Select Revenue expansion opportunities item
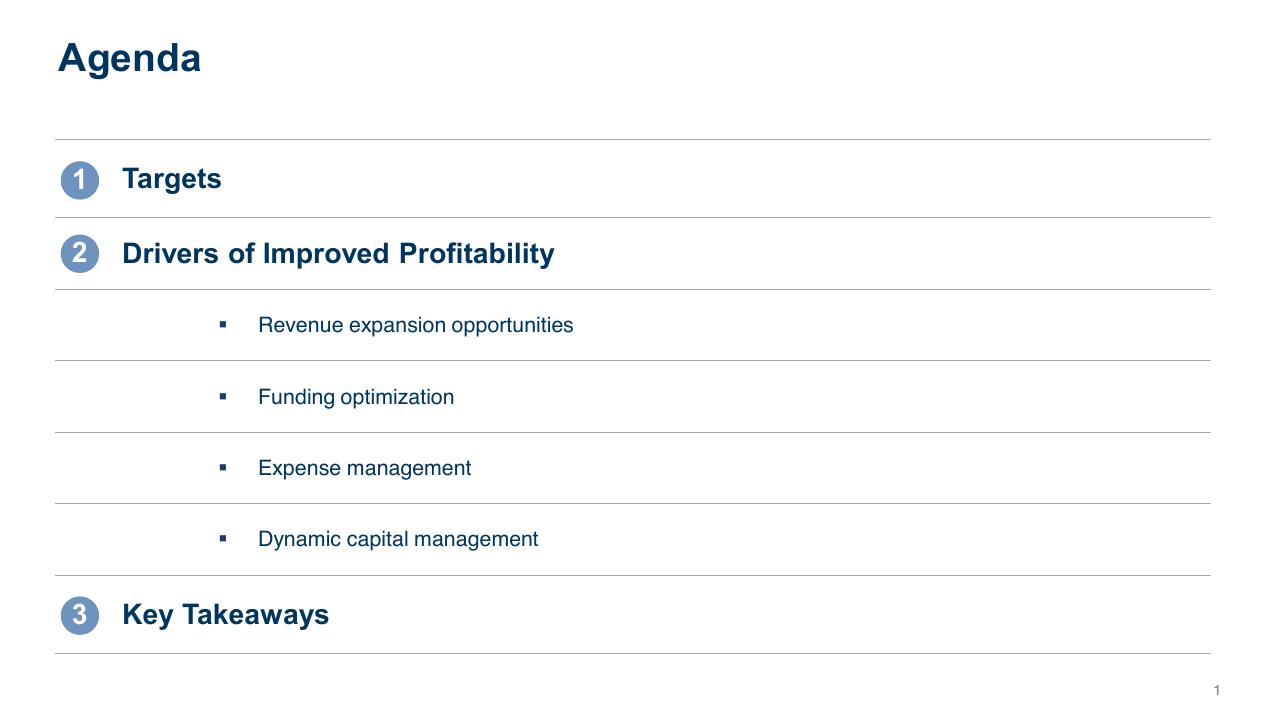 415,325
